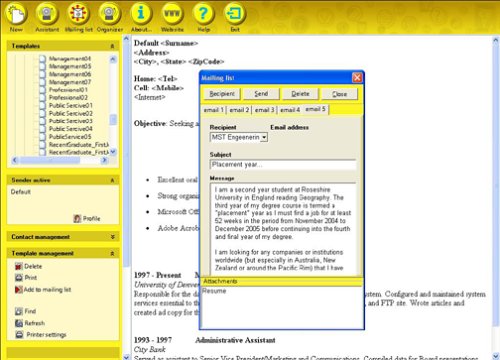Click templates horizontal scroll left arrow
500x360 pixels.
pos(15,160)
